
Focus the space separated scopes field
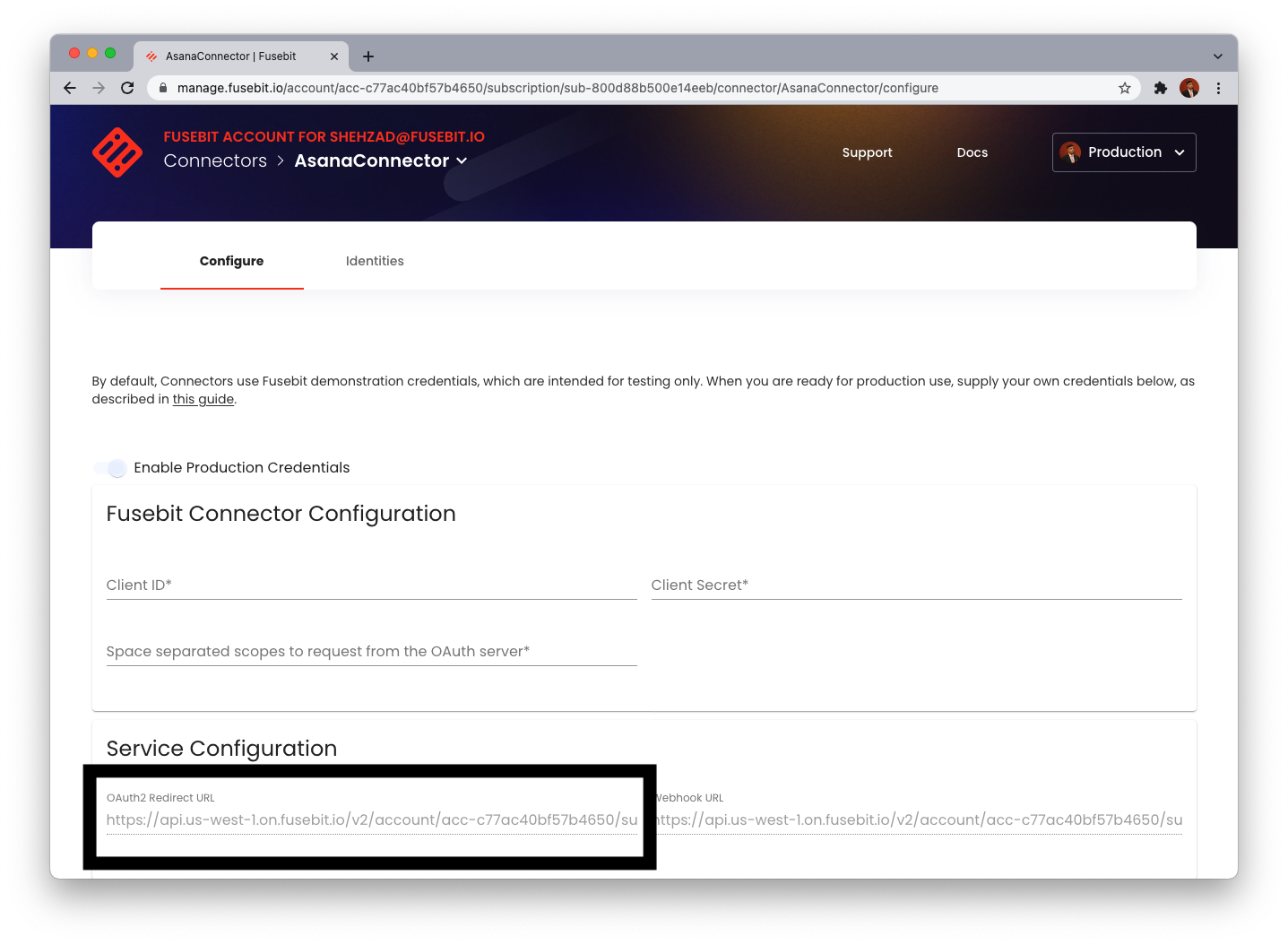tap(371, 651)
